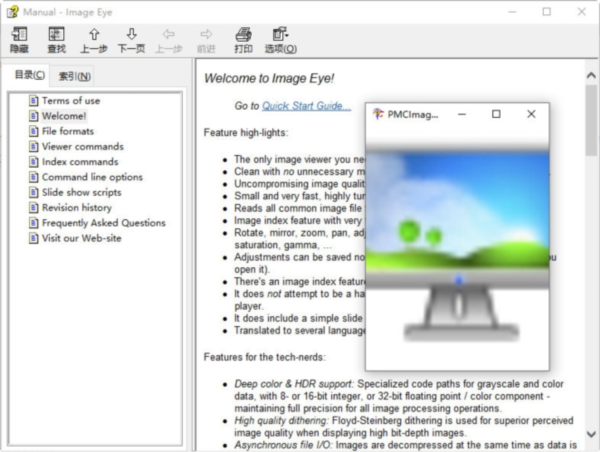Switch to the Contents (目录) tab
Viewport: 600px width, 452px height.
pyautogui.click(x=29, y=75)
